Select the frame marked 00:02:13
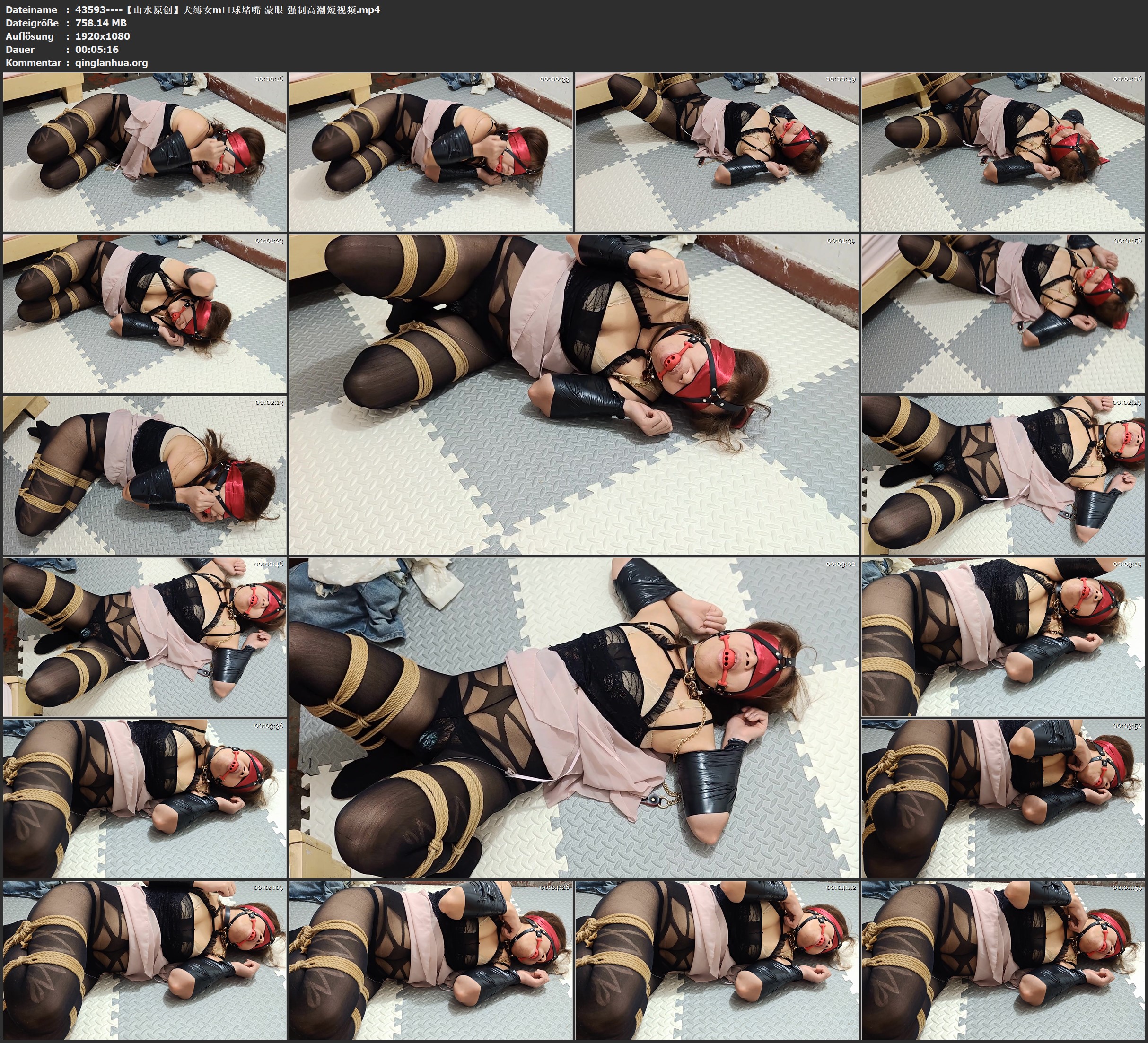This screenshot has height=1043, width=1148. pos(145,475)
